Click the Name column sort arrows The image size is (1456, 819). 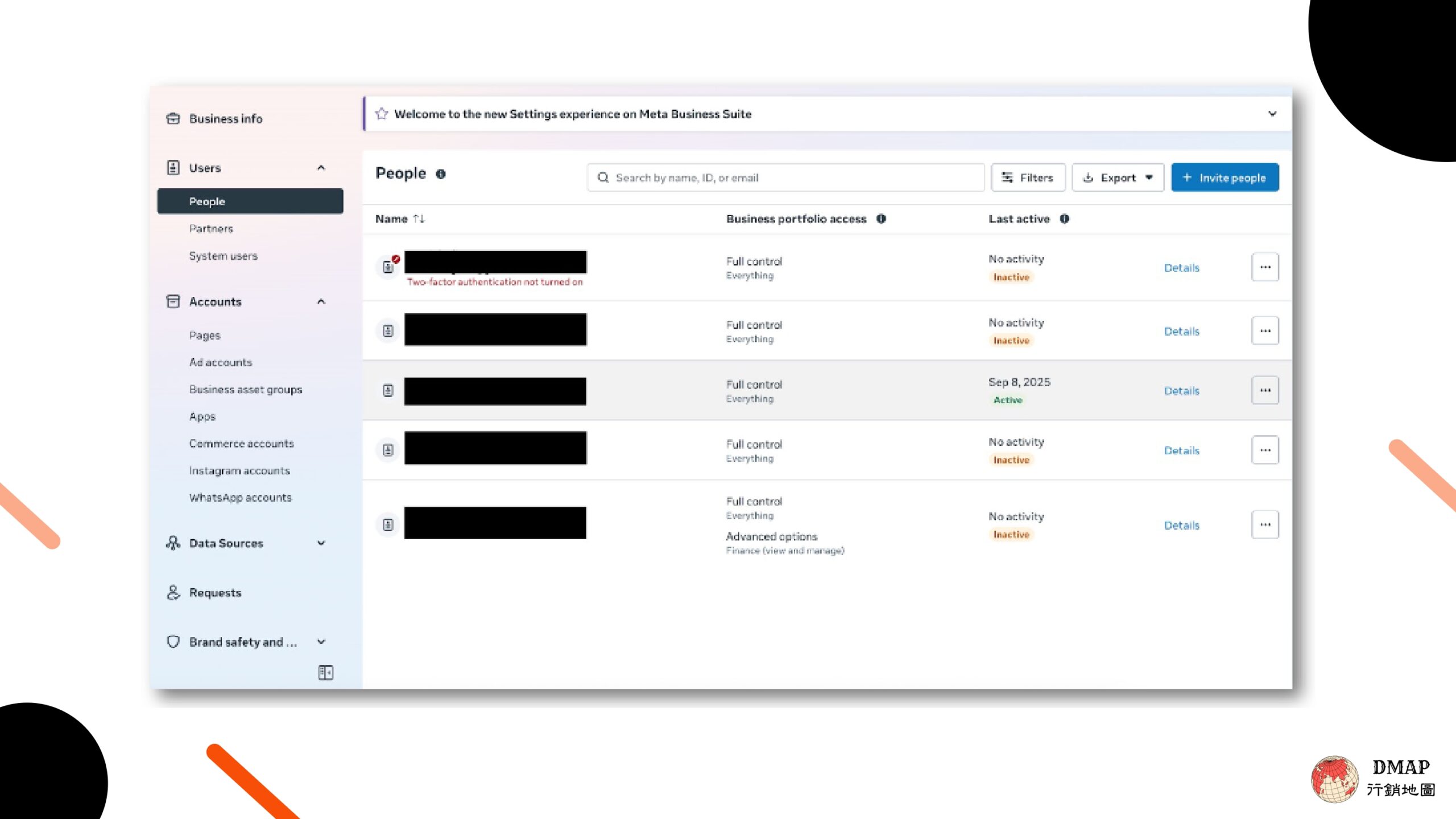[419, 219]
